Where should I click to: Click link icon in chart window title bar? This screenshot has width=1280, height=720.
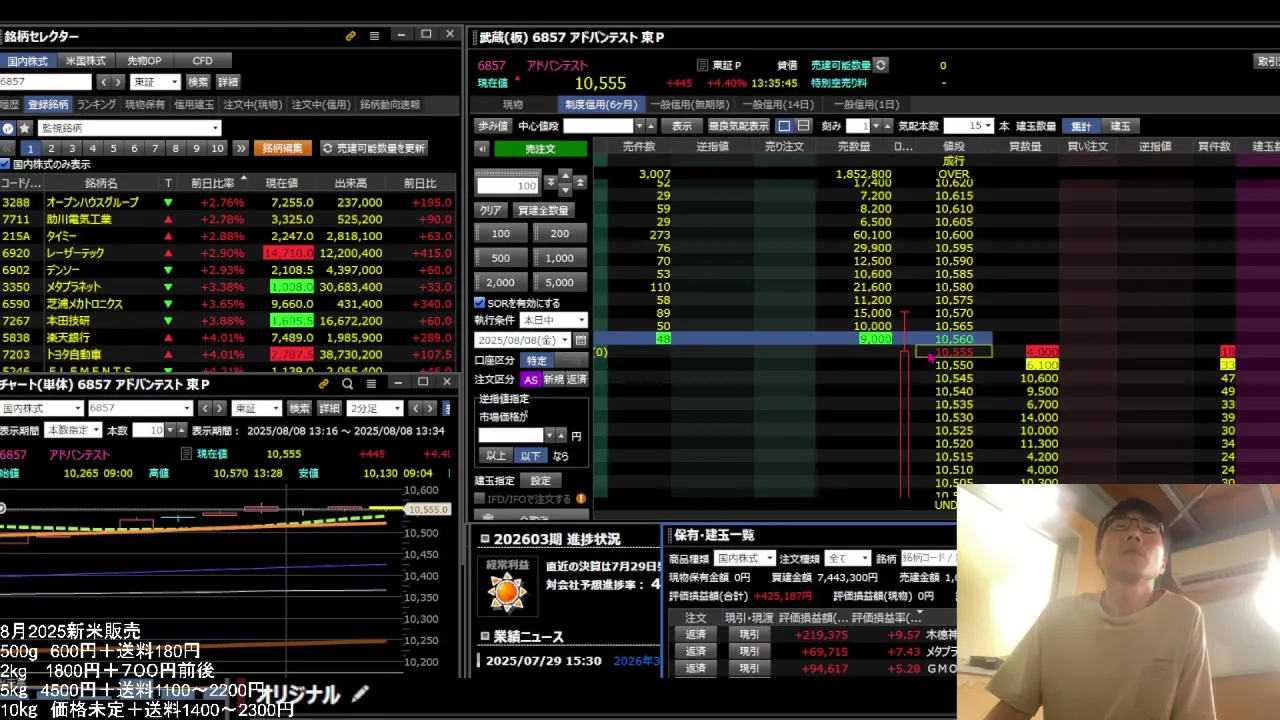[324, 383]
